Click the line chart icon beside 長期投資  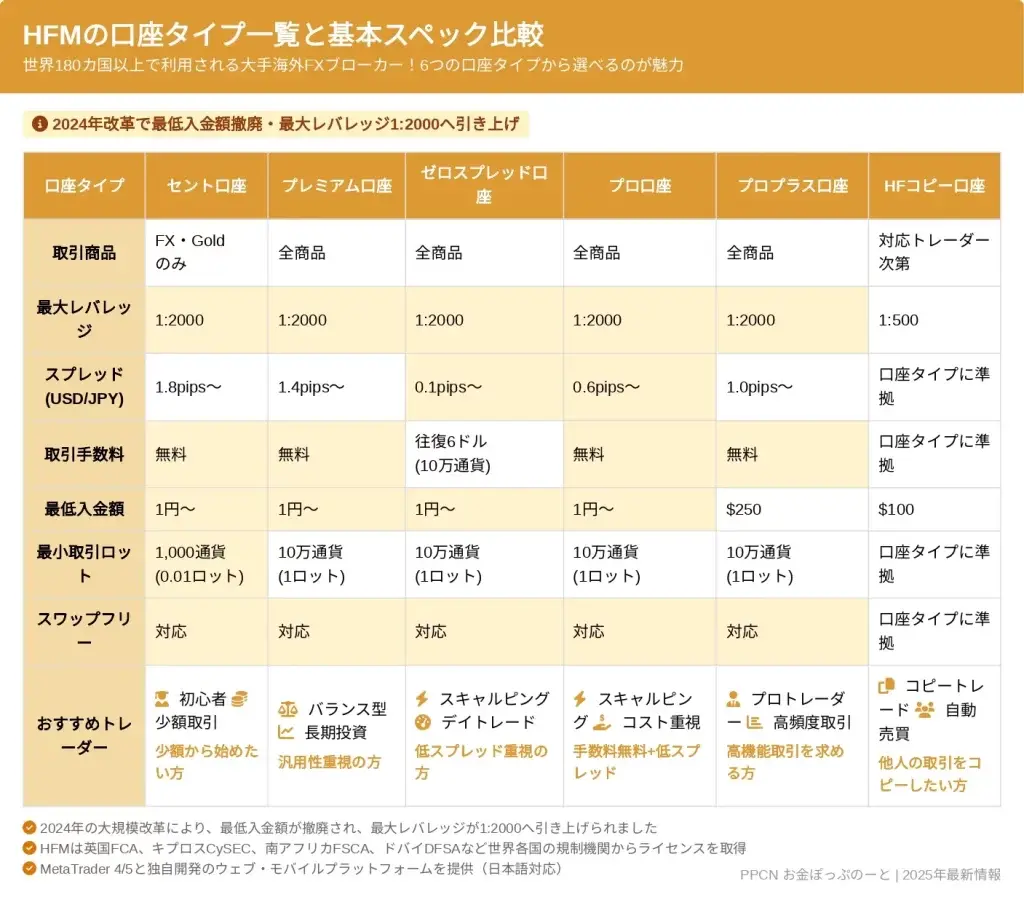pos(287,732)
